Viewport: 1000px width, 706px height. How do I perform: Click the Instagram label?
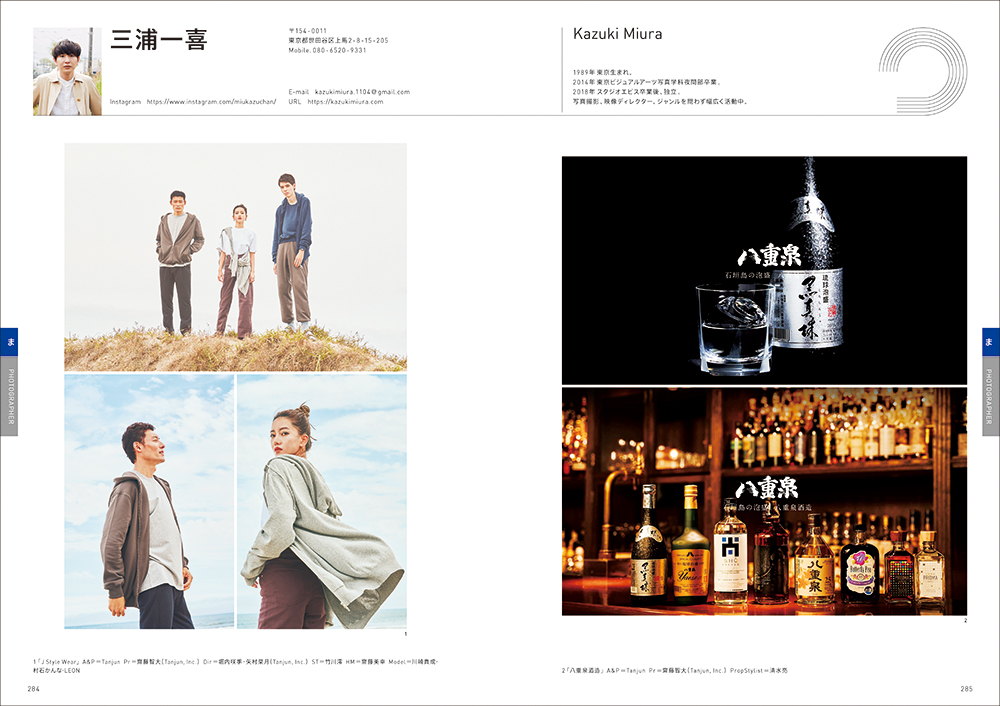pyautogui.click(x=125, y=101)
